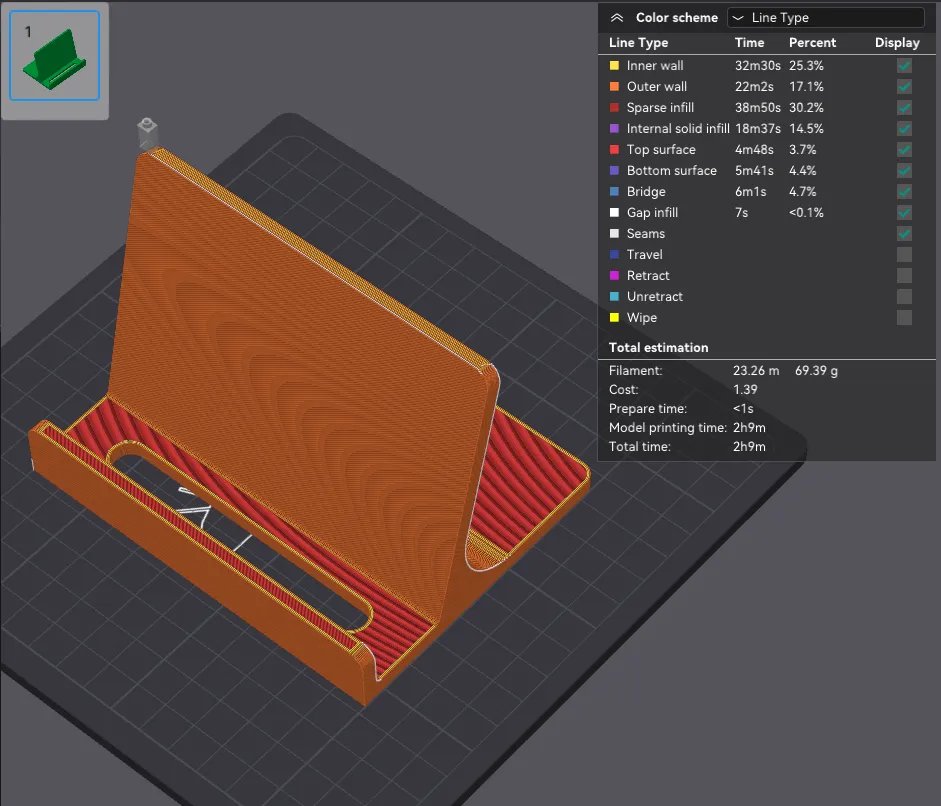Collapse the Color scheme panel using double chevron
Image resolution: width=941 pixels, height=806 pixels.
(x=617, y=18)
